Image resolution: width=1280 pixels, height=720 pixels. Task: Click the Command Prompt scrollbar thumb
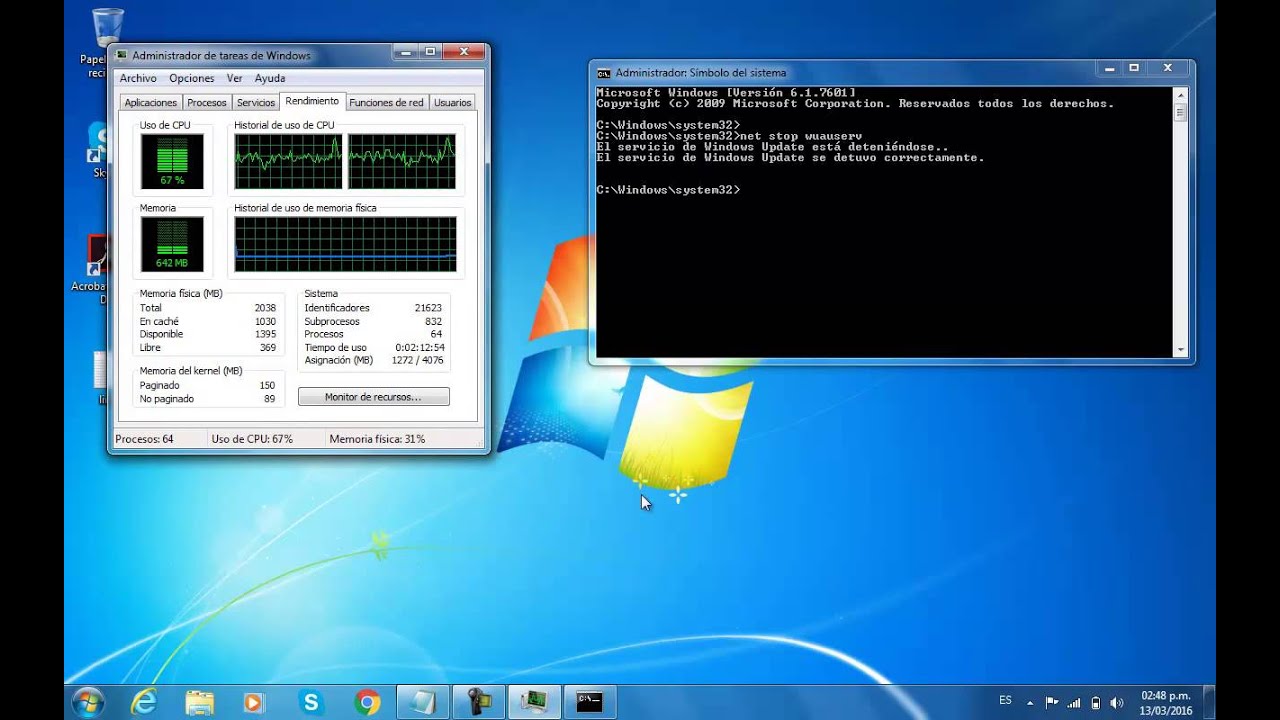point(1181,112)
